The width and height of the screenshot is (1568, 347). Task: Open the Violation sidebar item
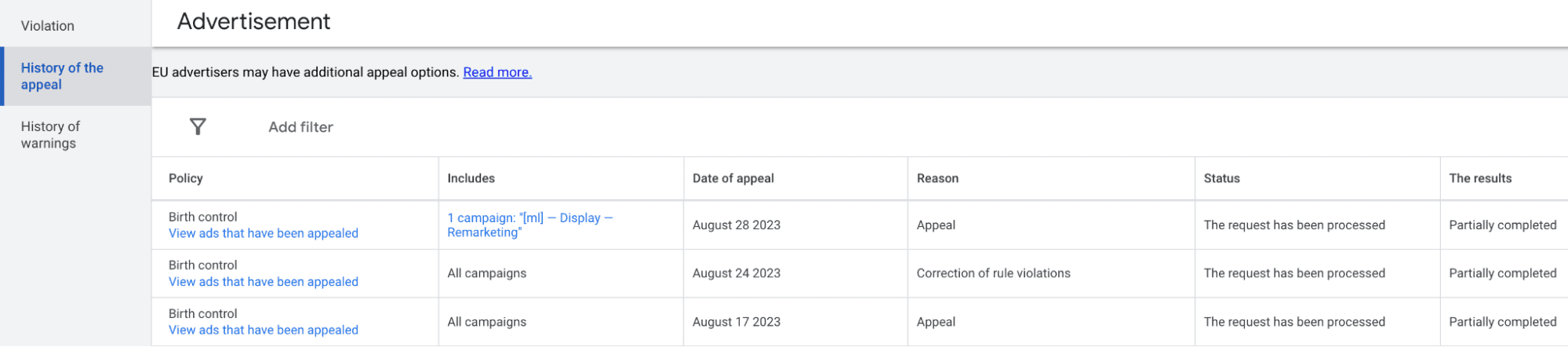coord(48,26)
